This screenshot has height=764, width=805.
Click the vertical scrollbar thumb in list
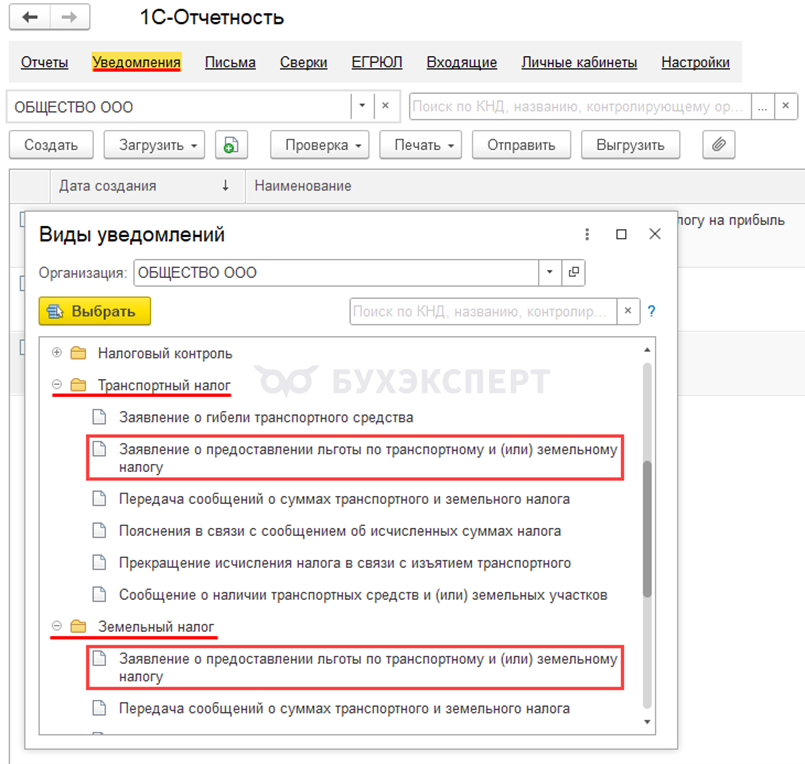click(647, 529)
